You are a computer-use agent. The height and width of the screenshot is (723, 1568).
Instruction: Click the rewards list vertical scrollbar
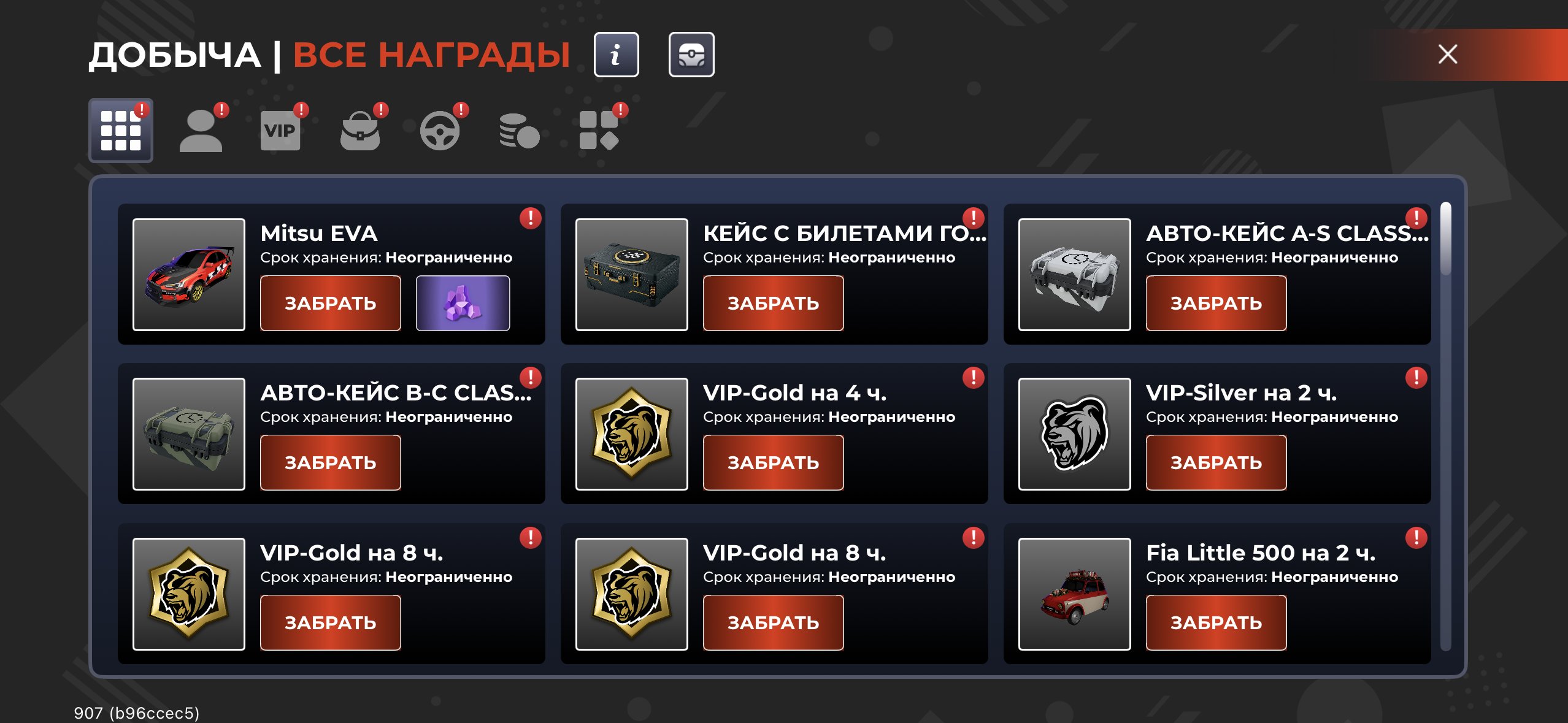[1446, 426]
